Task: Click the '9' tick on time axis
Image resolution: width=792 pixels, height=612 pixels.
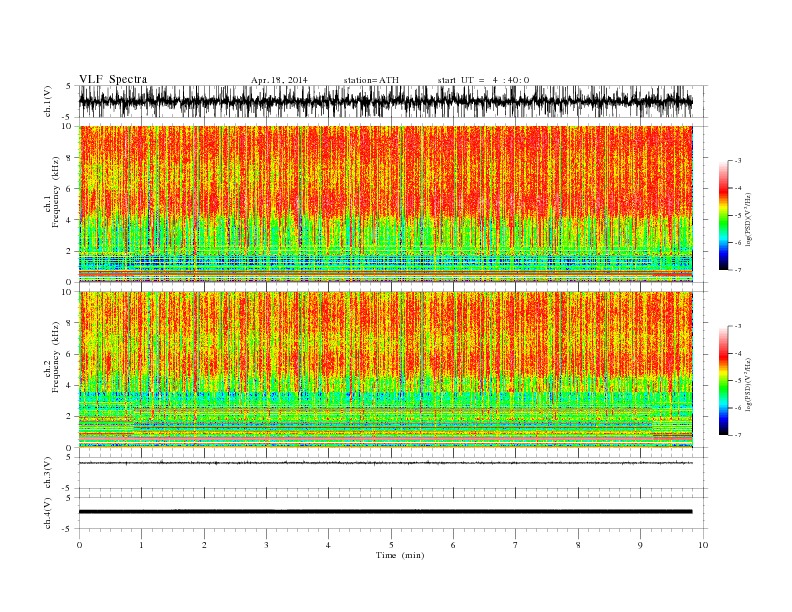Action: point(640,545)
